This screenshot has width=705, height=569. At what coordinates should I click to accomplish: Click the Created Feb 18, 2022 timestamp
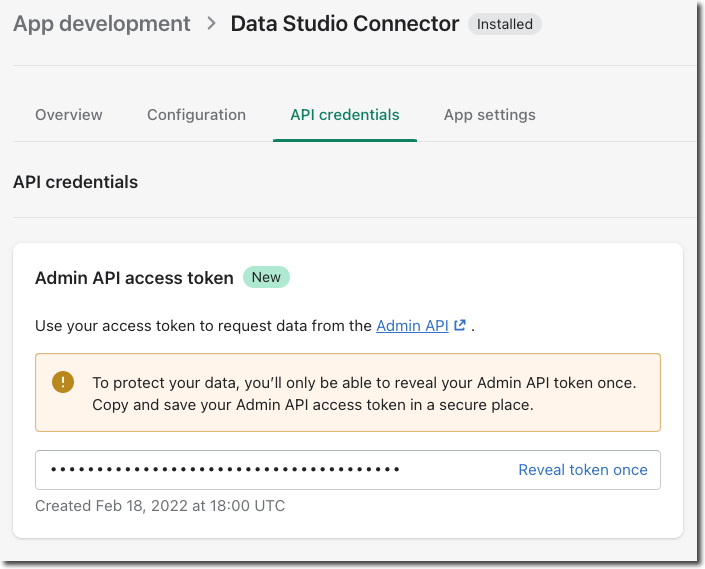tap(160, 506)
